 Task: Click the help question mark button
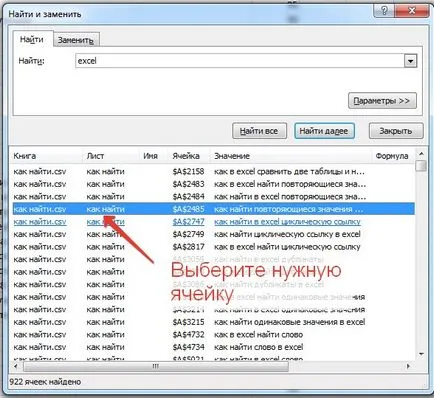click(x=384, y=10)
